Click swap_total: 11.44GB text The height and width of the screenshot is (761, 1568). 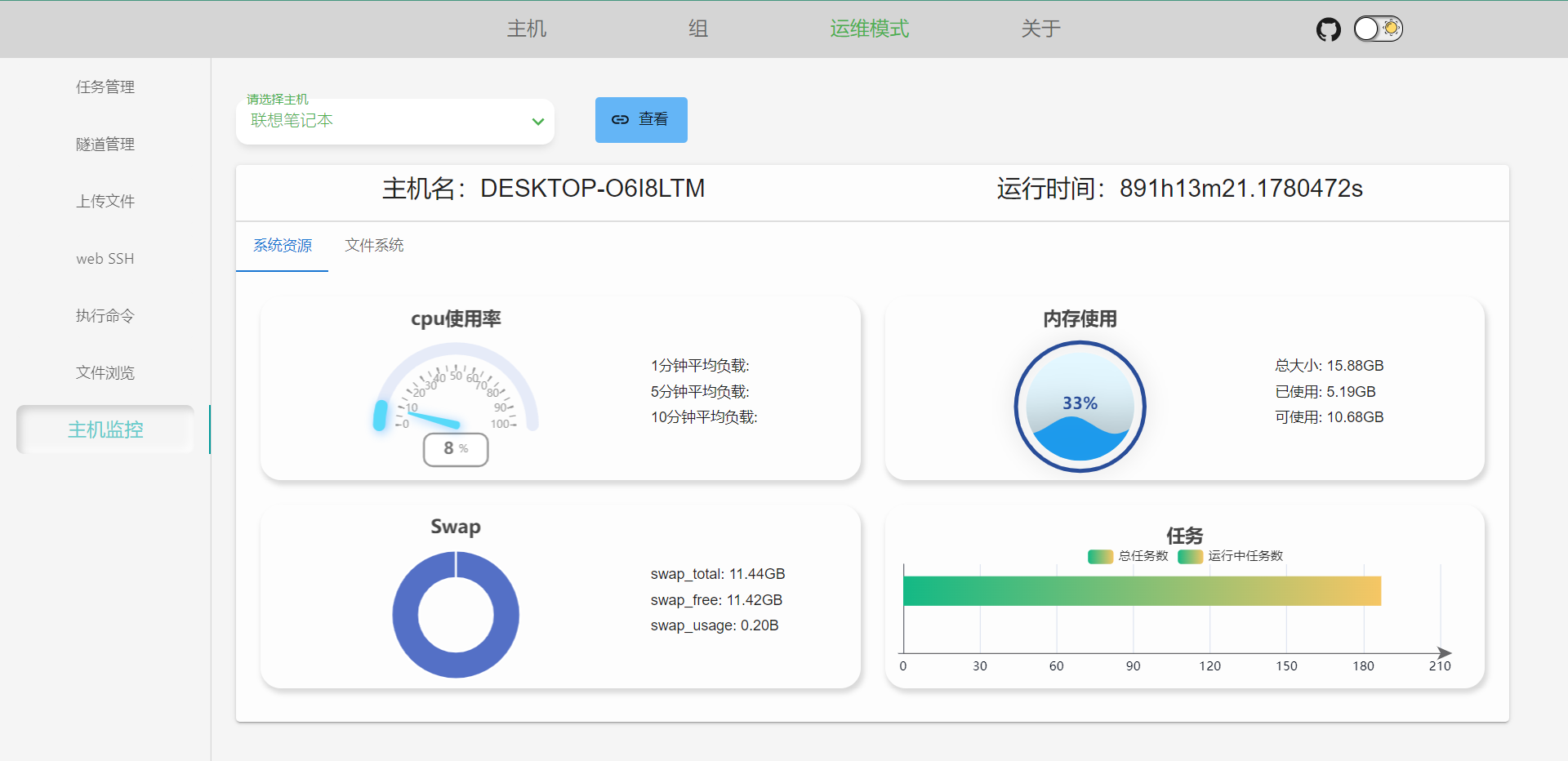click(x=718, y=574)
